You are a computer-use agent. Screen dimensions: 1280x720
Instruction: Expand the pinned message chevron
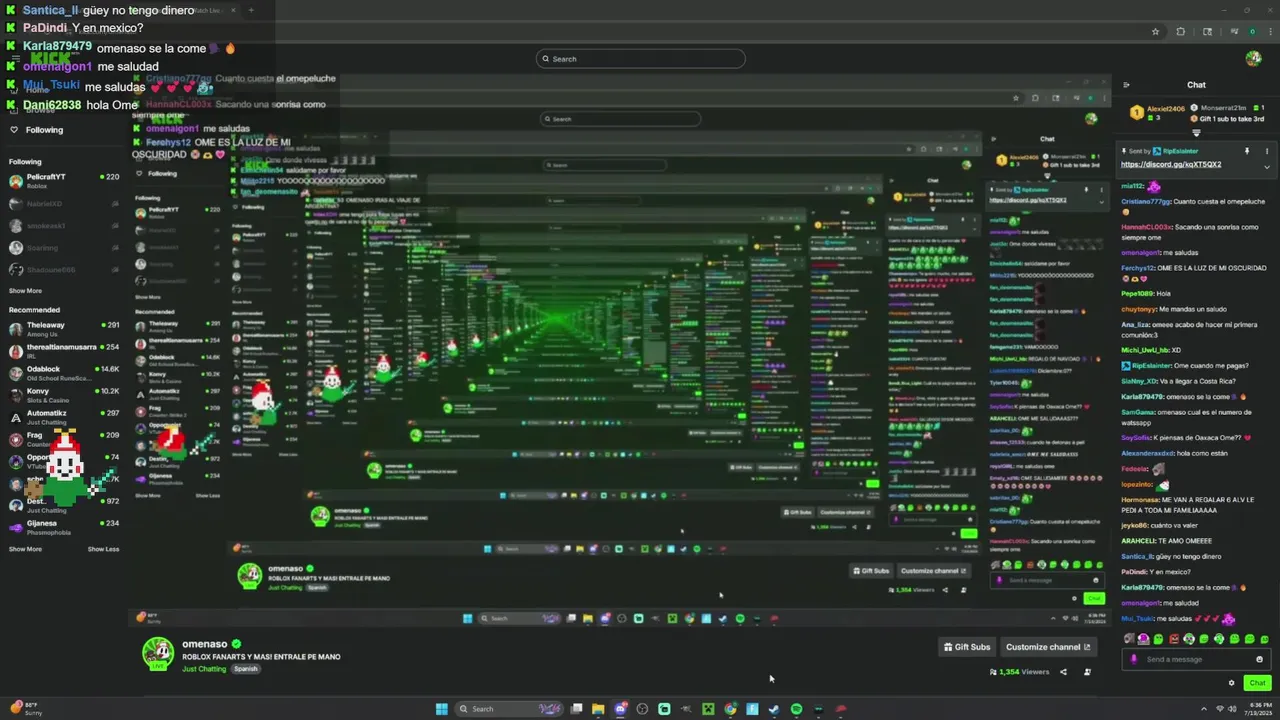click(1266, 165)
